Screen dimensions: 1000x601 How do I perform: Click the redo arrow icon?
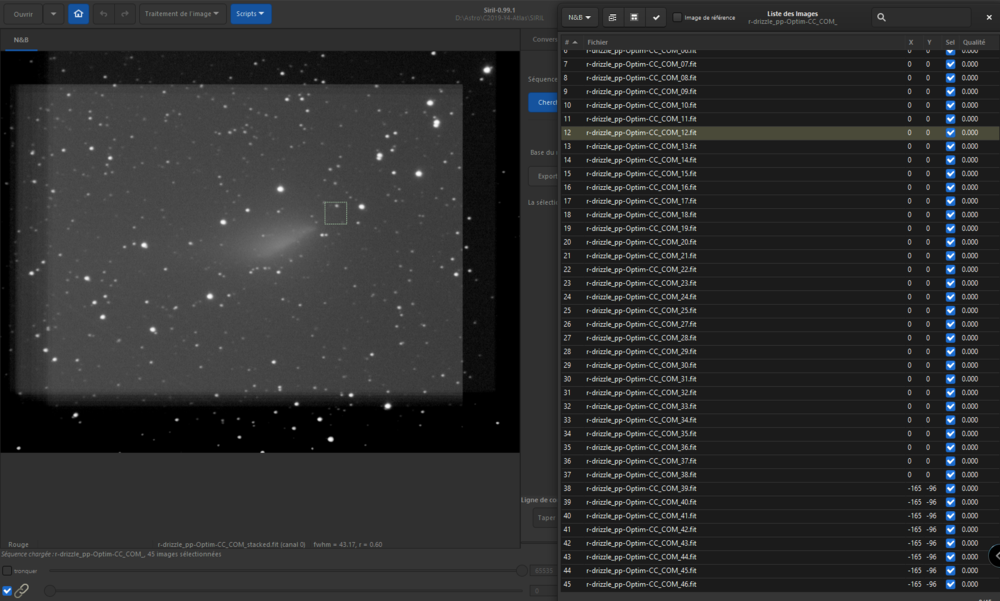point(124,15)
